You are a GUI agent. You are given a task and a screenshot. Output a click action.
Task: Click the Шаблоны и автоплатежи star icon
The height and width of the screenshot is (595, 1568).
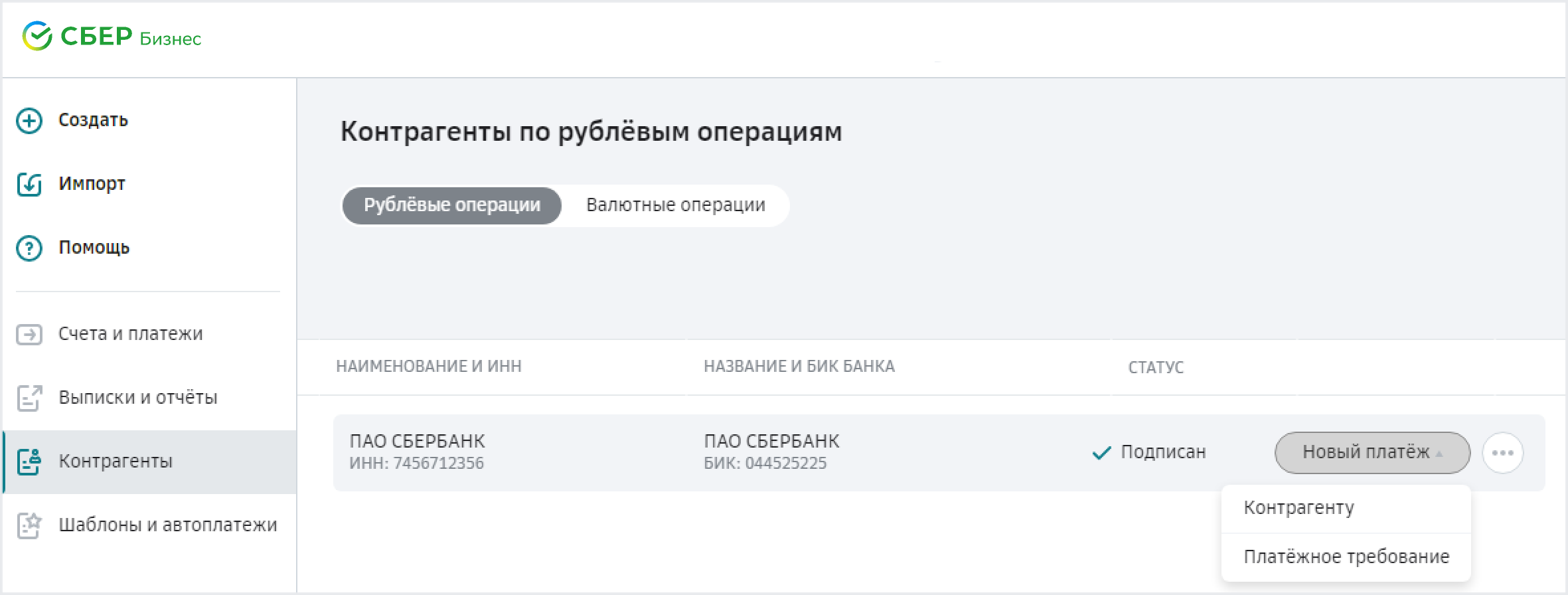coord(29,525)
